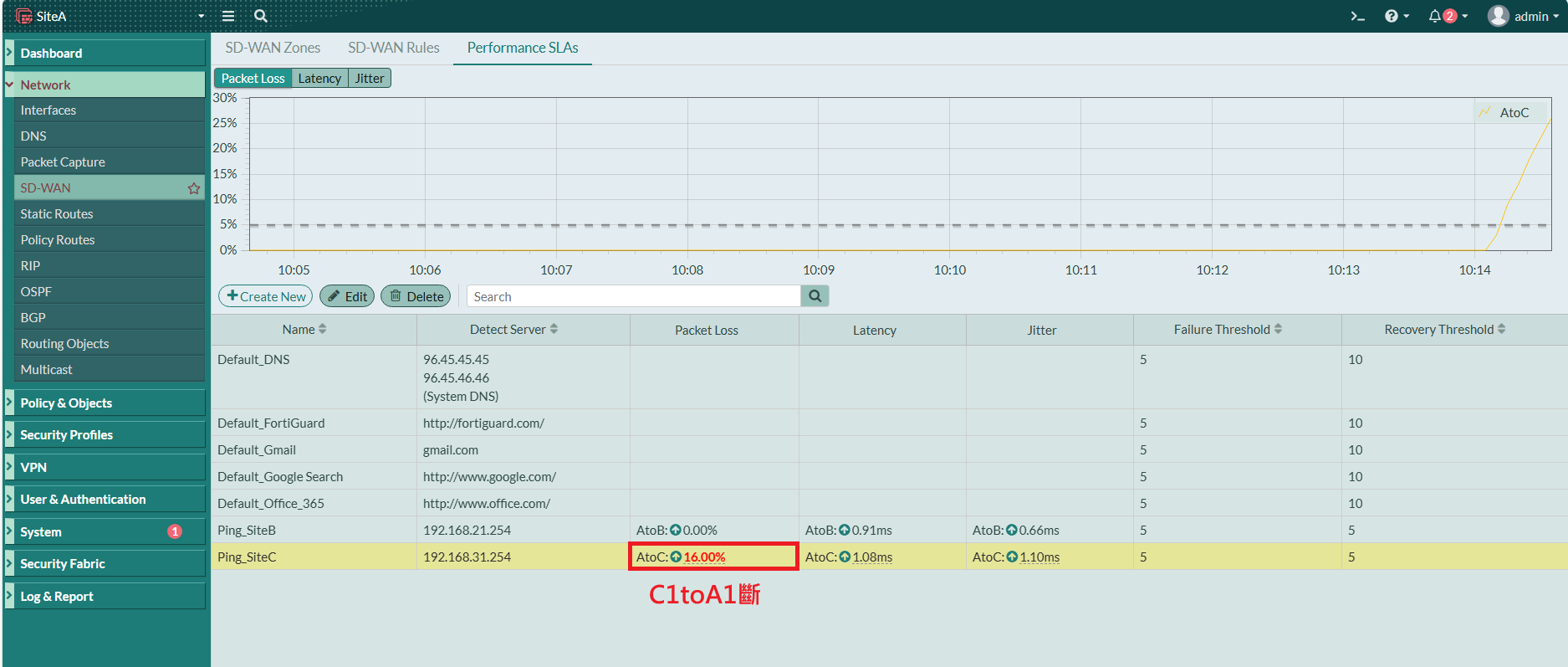This screenshot has width=1568, height=667.
Task: Toggle the hamburger menu icon
Action: (x=227, y=16)
